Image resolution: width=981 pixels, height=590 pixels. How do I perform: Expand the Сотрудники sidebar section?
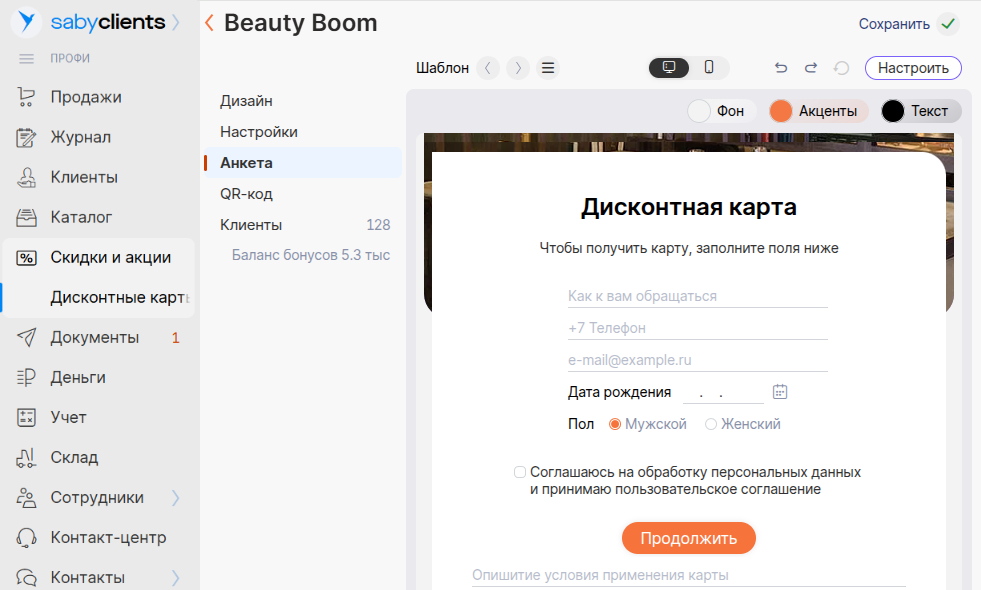coord(176,497)
